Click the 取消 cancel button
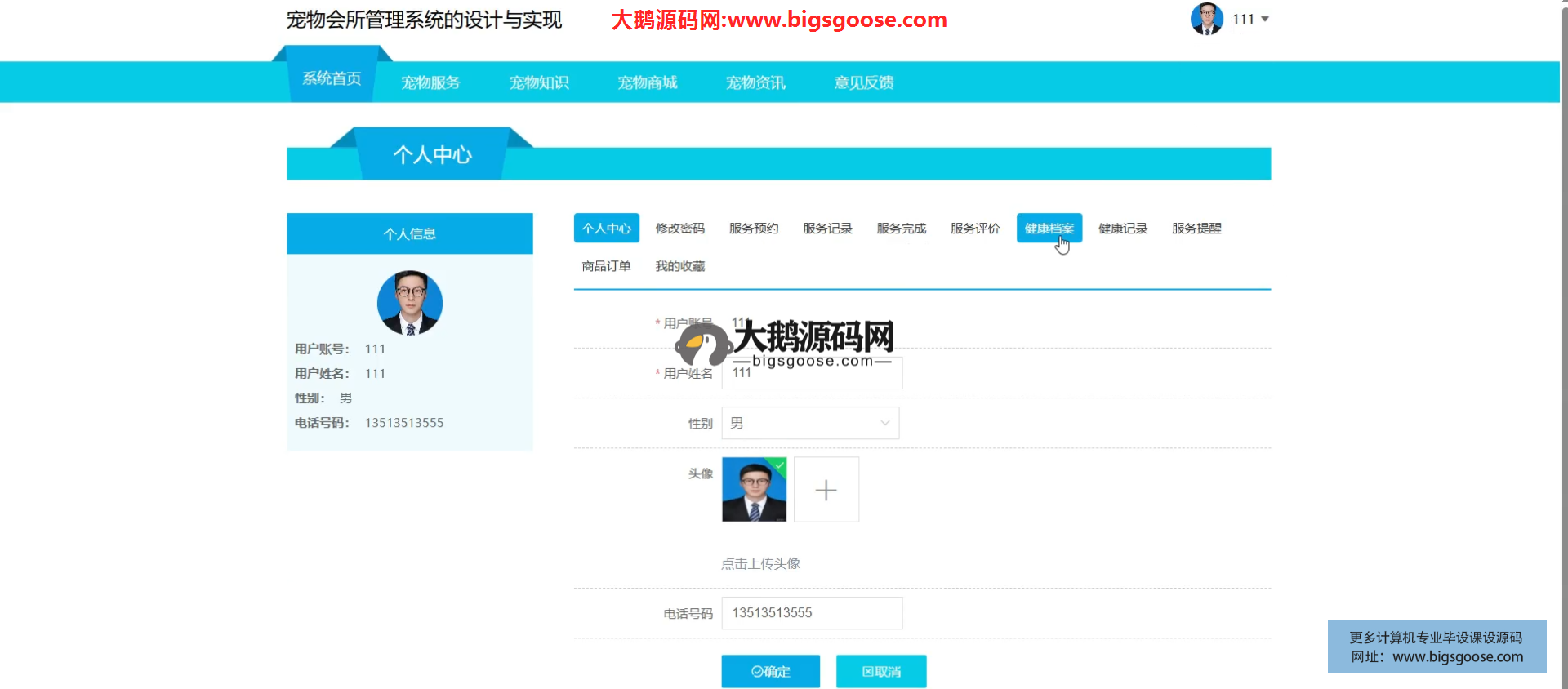The width and height of the screenshot is (1568, 689). (x=881, y=671)
